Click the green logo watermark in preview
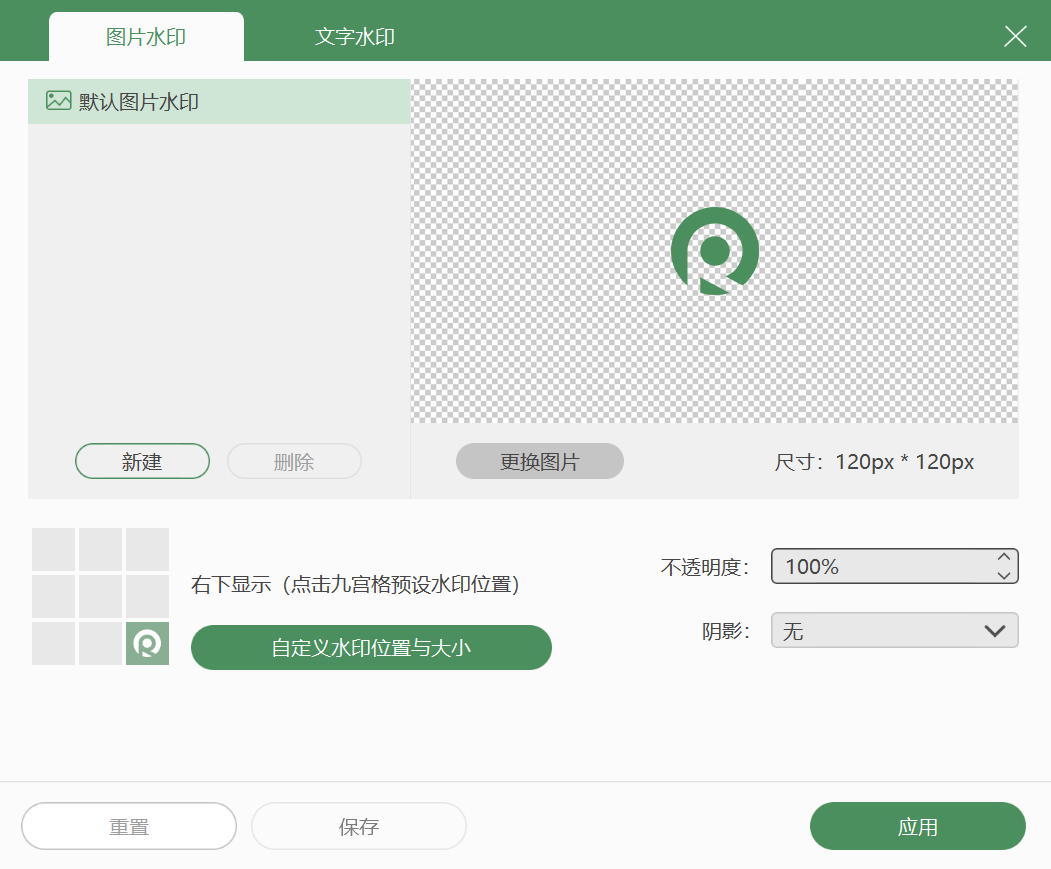The height and width of the screenshot is (869, 1051). [714, 251]
